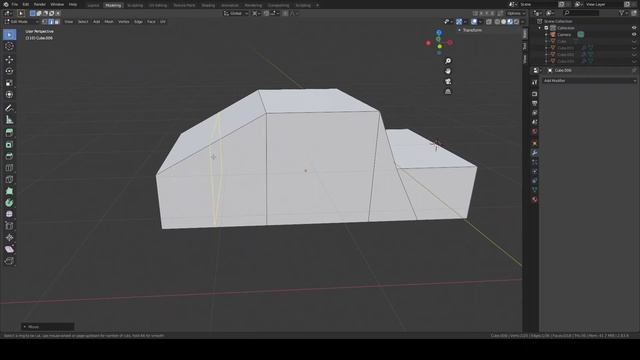Activate the Knife tool
640x360 pixels.
point(9,180)
